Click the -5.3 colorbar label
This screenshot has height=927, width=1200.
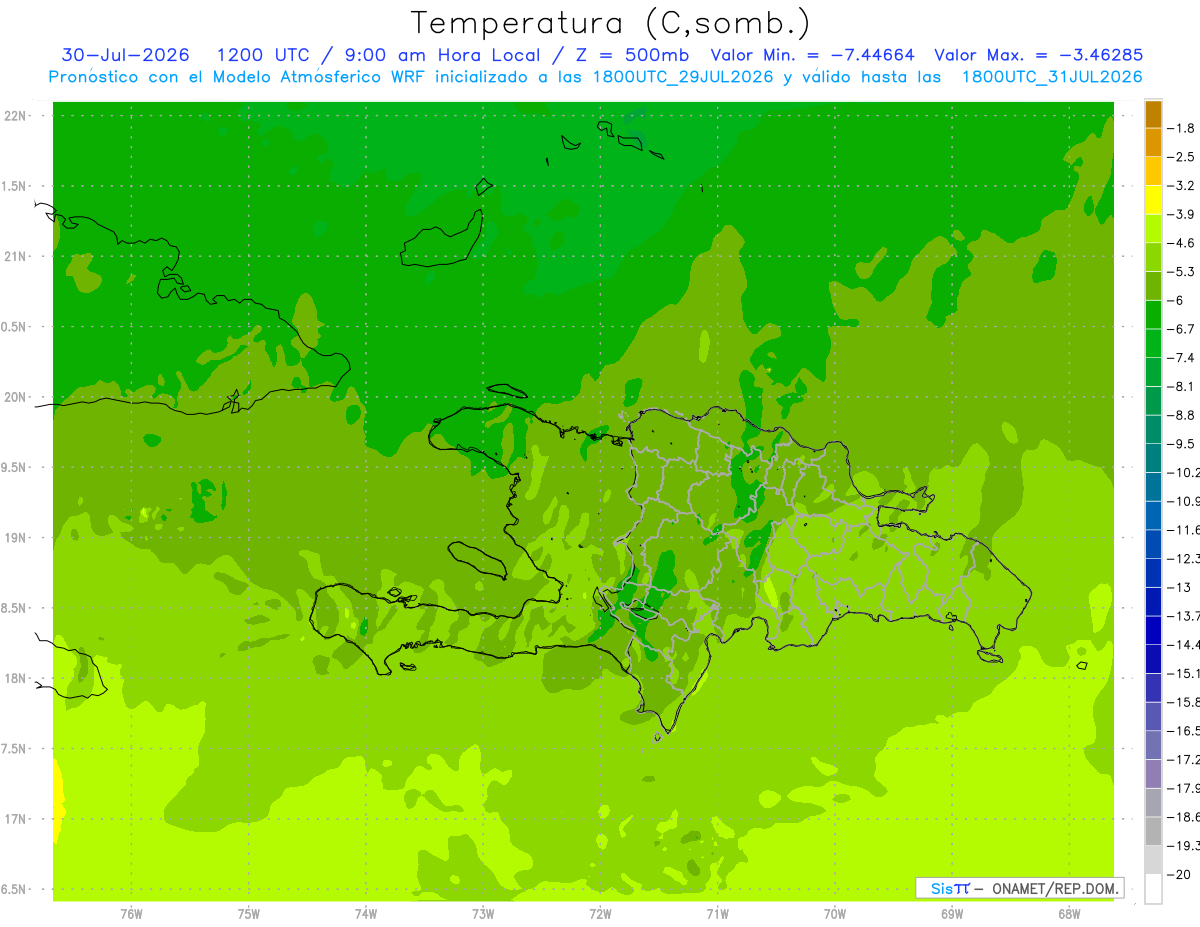[x=1182, y=272]
